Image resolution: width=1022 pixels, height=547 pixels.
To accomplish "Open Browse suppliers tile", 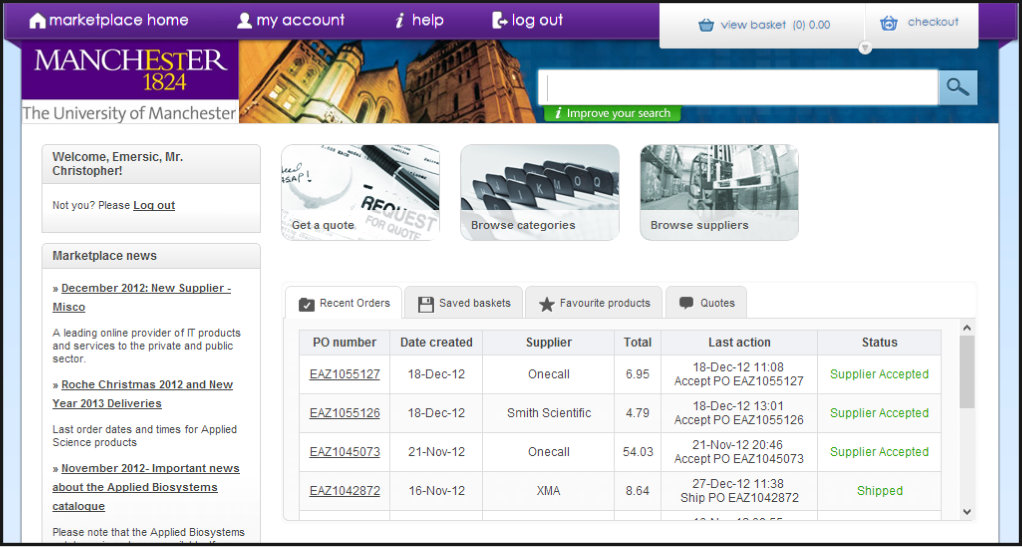I will pyautogui.click(x=719, y=192).
